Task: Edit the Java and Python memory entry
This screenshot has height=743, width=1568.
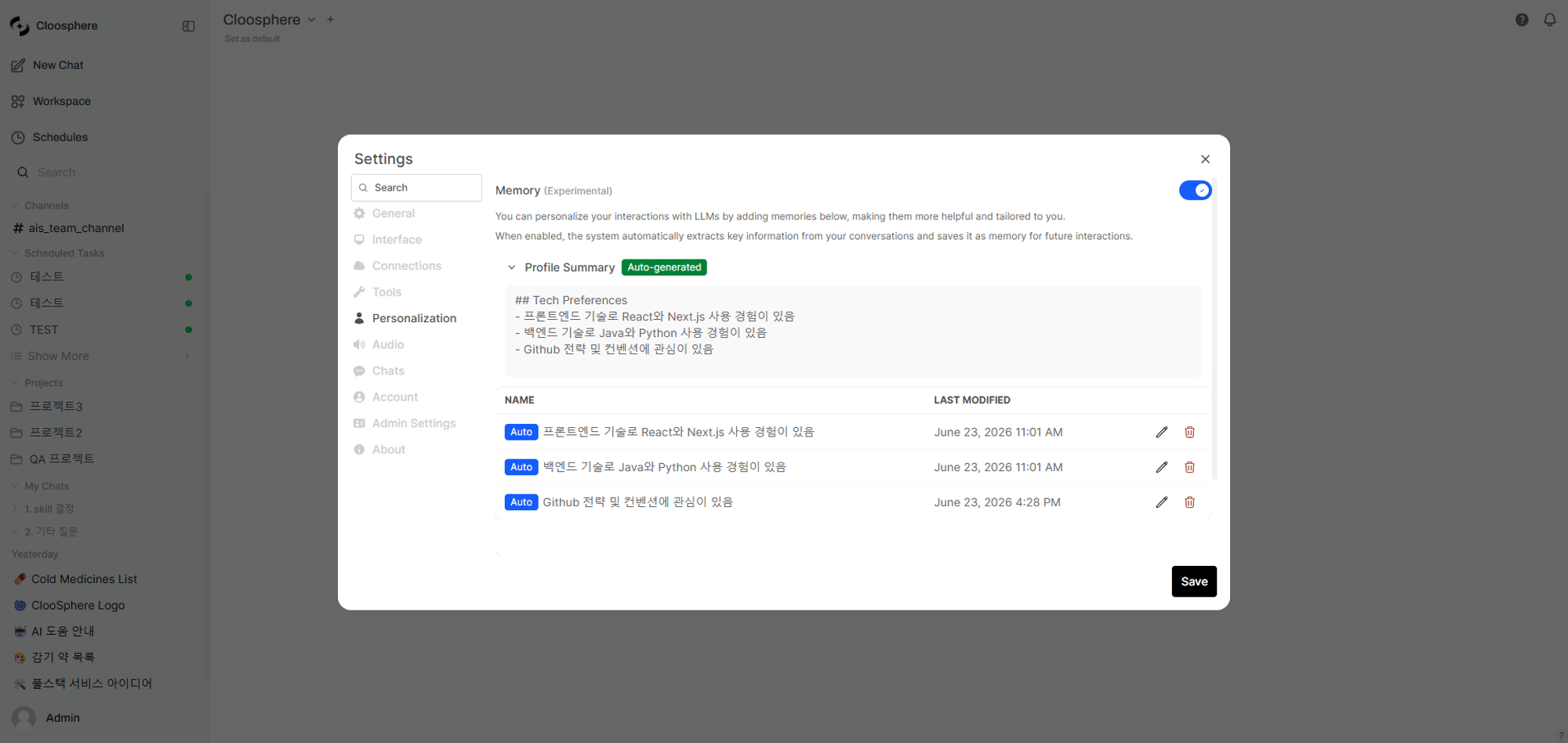Action: point(1162,467)
